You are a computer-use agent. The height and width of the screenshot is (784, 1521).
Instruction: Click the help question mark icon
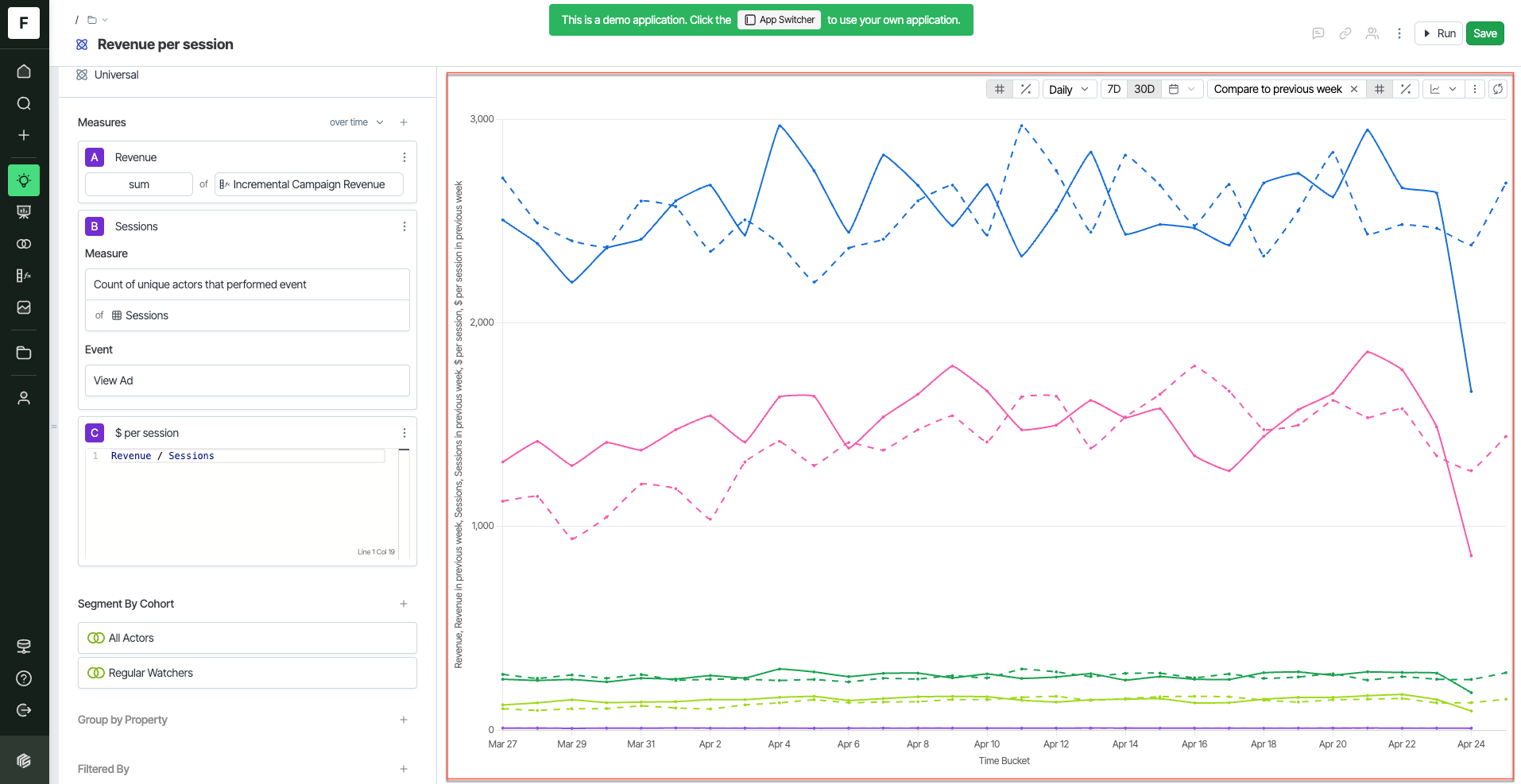[x=24, y=678]
